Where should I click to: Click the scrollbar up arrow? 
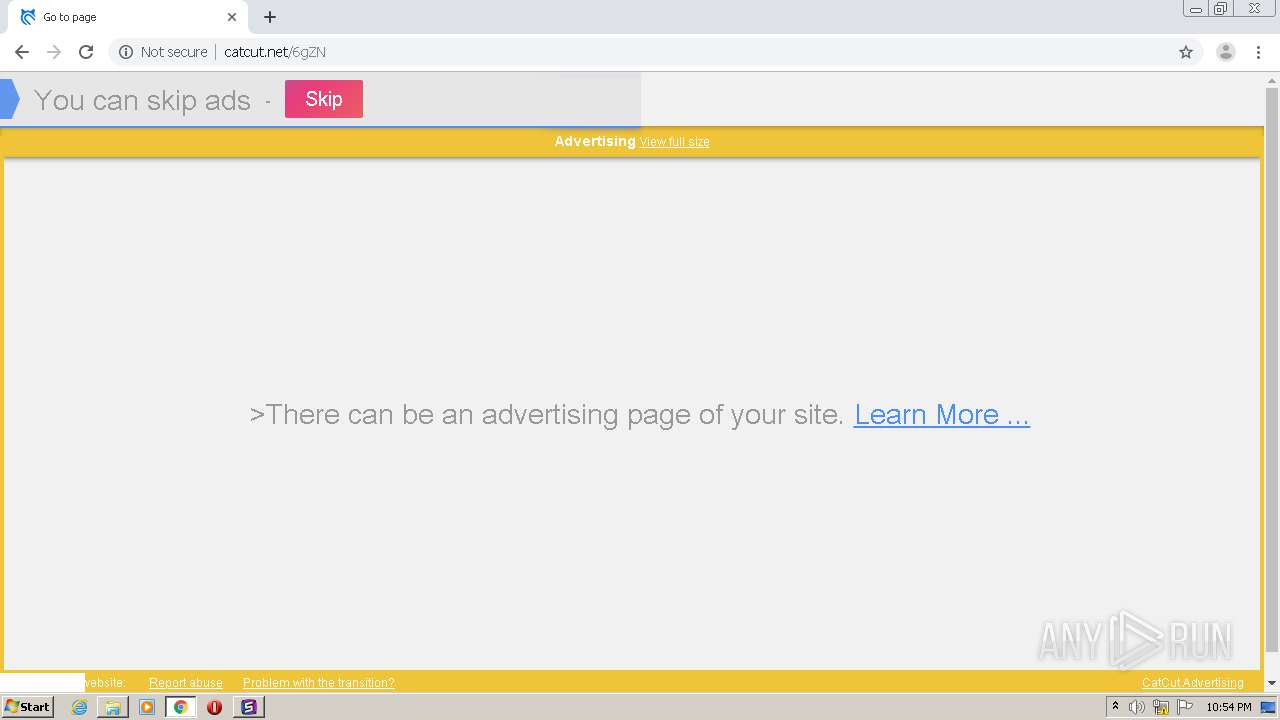coord(1272,79)
